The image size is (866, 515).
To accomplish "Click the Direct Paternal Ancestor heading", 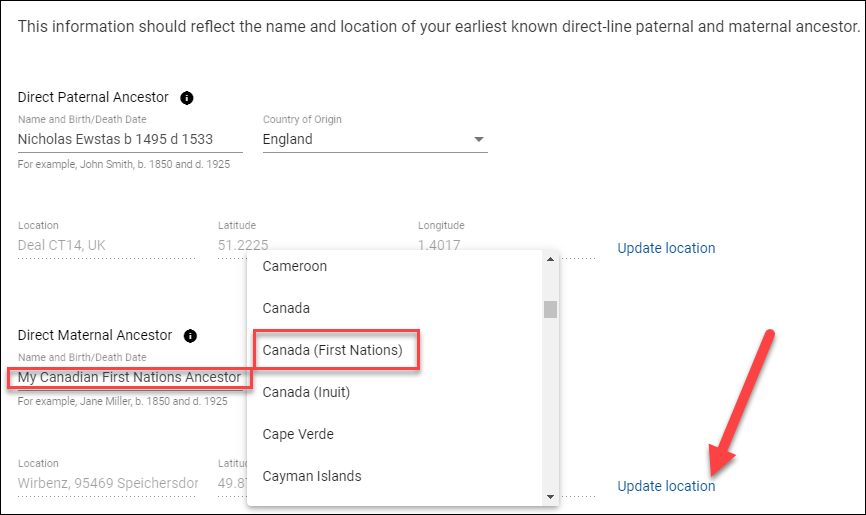I will (93, 97).
